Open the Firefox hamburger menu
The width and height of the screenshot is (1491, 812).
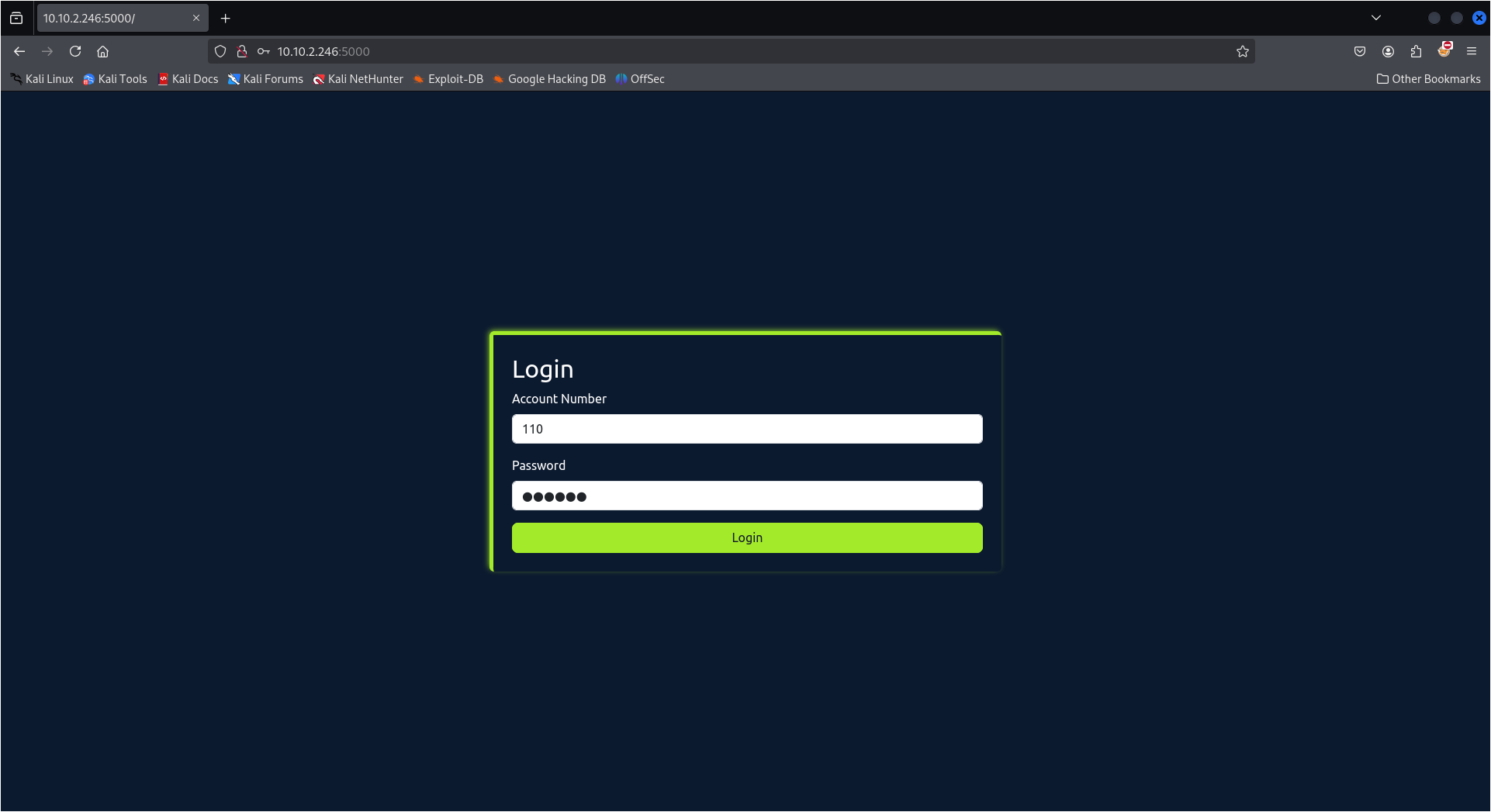[x=1472, y=51]
